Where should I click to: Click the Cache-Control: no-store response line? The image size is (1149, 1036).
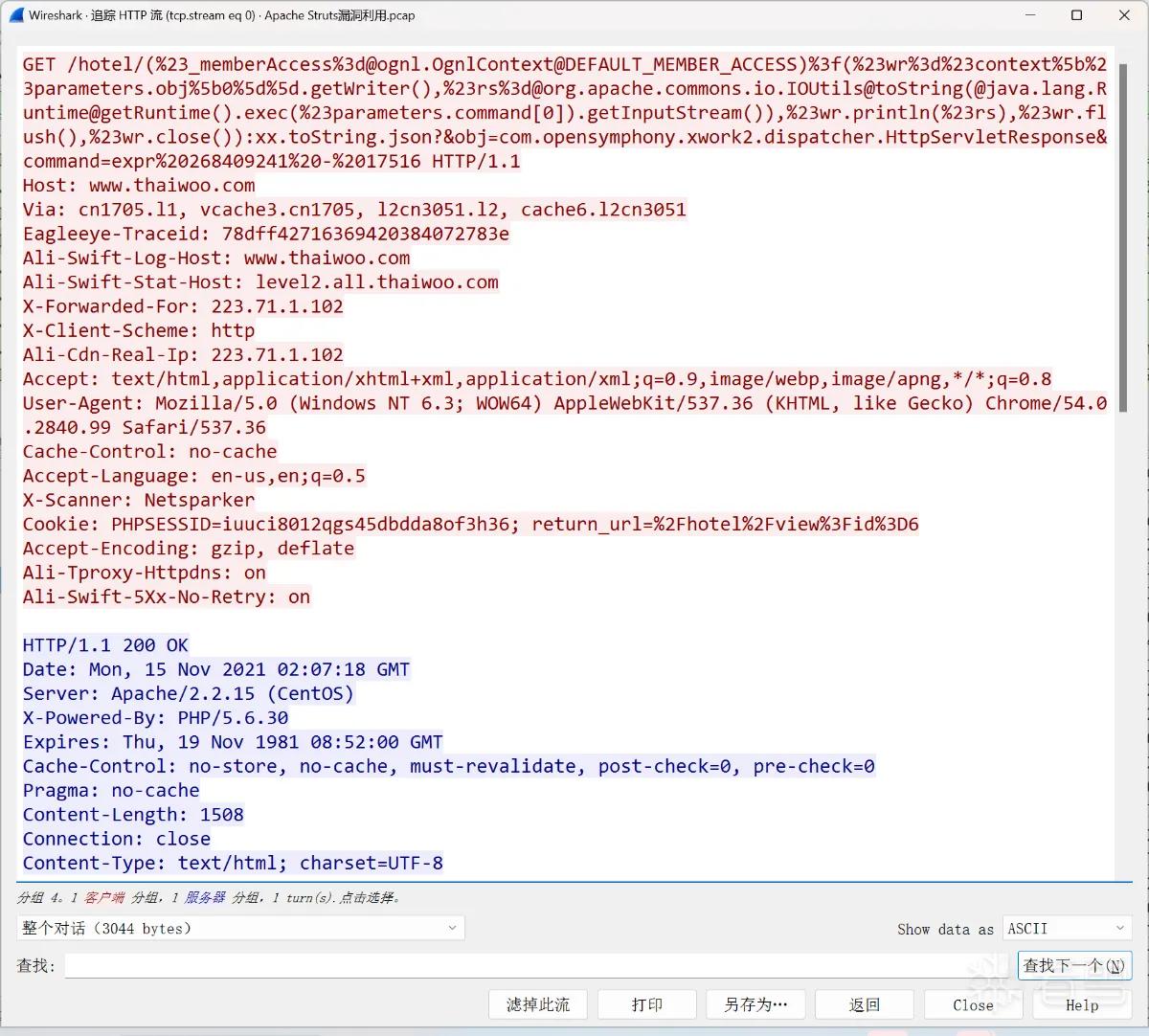coord(449,766)
